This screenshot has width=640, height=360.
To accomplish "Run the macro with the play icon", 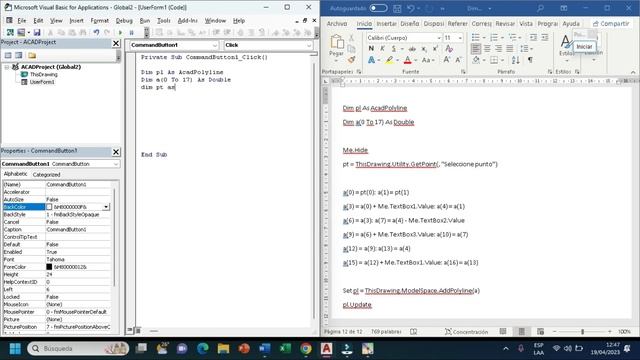I will 120,32.
